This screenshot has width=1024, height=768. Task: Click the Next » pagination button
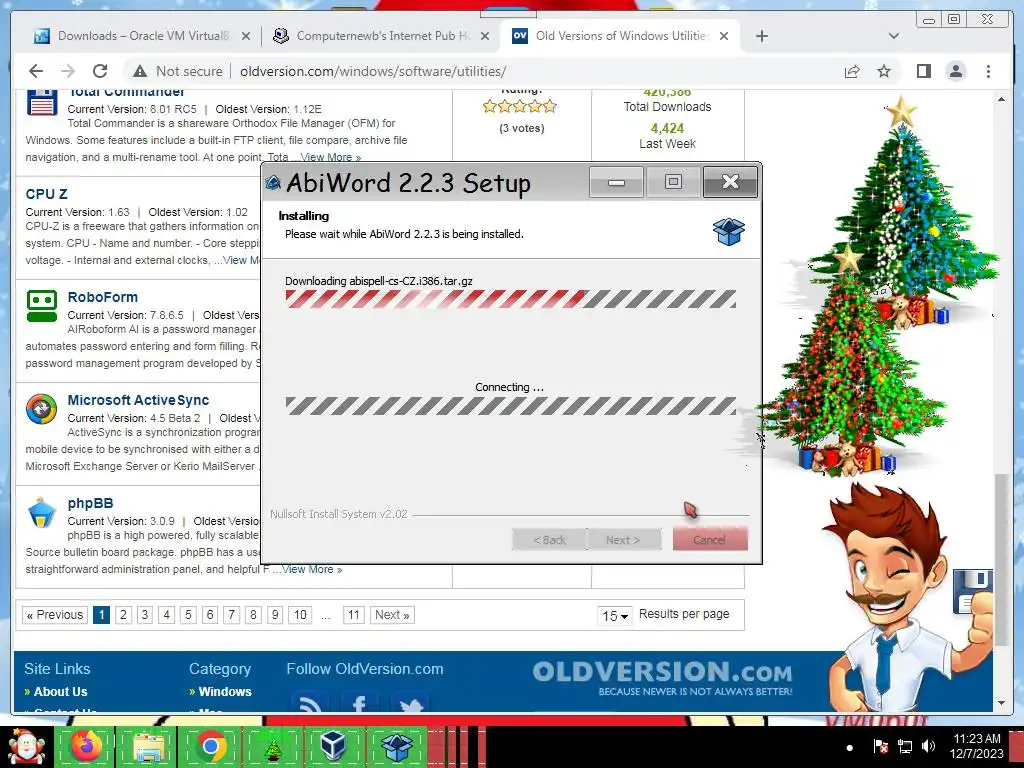(x=392, y=615)
